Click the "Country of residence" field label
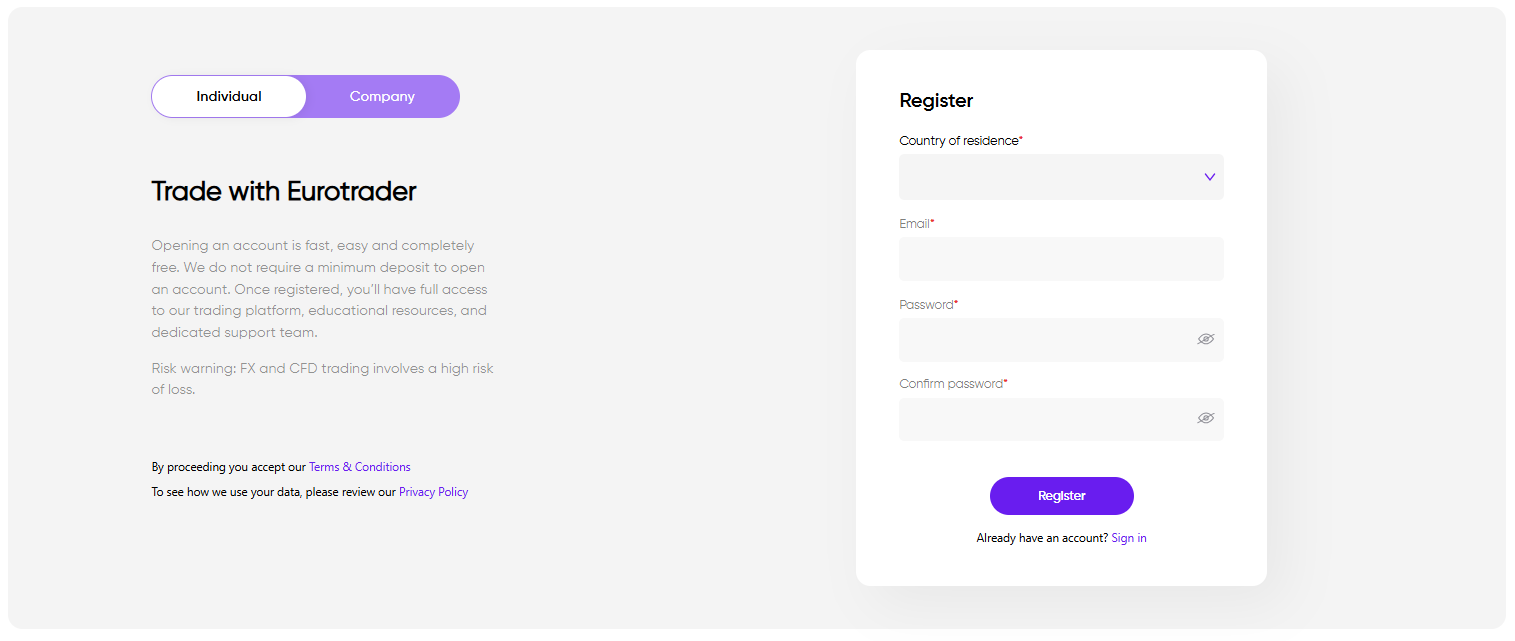 pyautogui.click(x=958, y=141)
